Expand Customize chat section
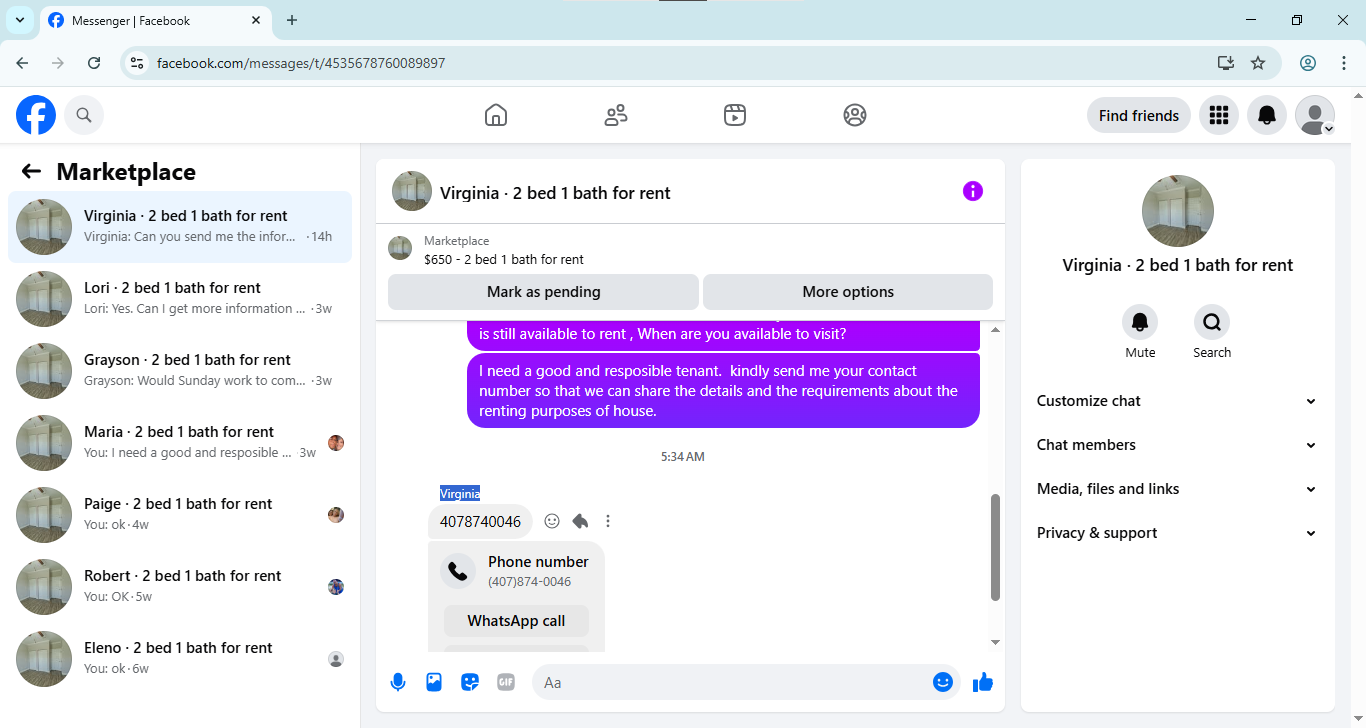Viewport: 1366px width, 728px height. click(x=1178, y=401)
